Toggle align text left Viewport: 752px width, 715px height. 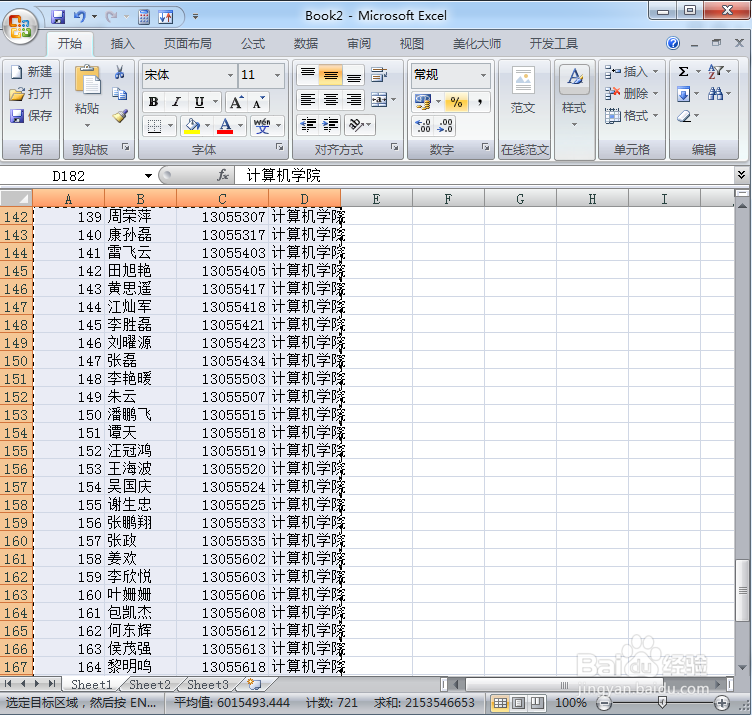(308, 100)
